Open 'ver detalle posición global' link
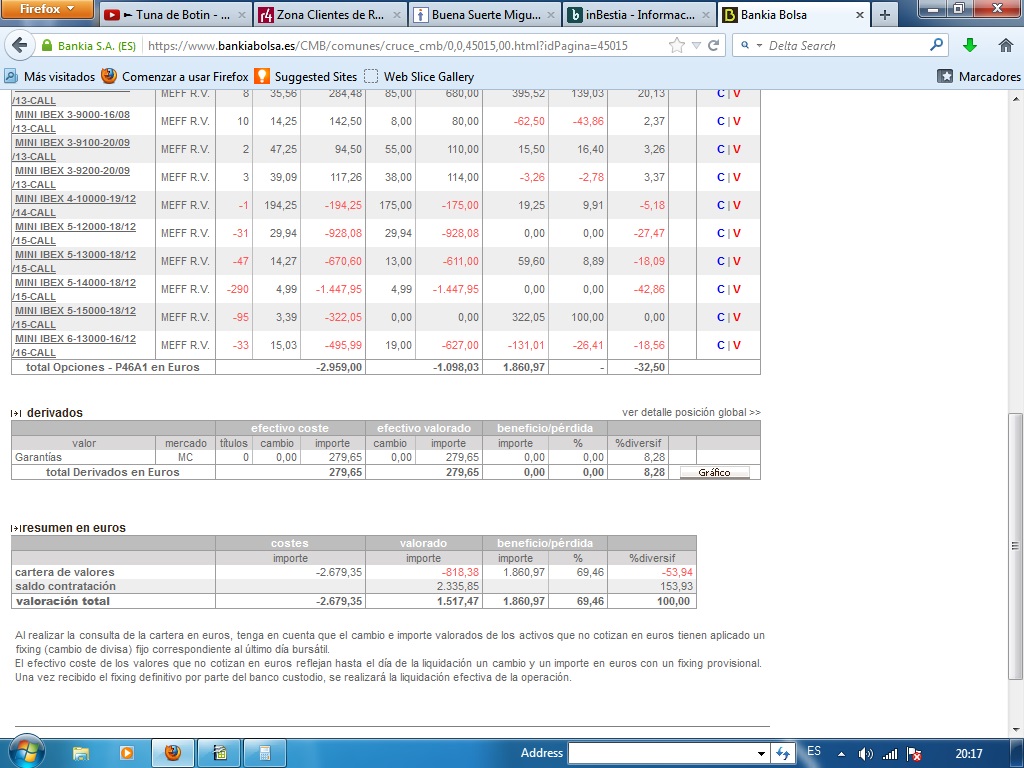This screenshot has height=768, width=1024. 691,412
